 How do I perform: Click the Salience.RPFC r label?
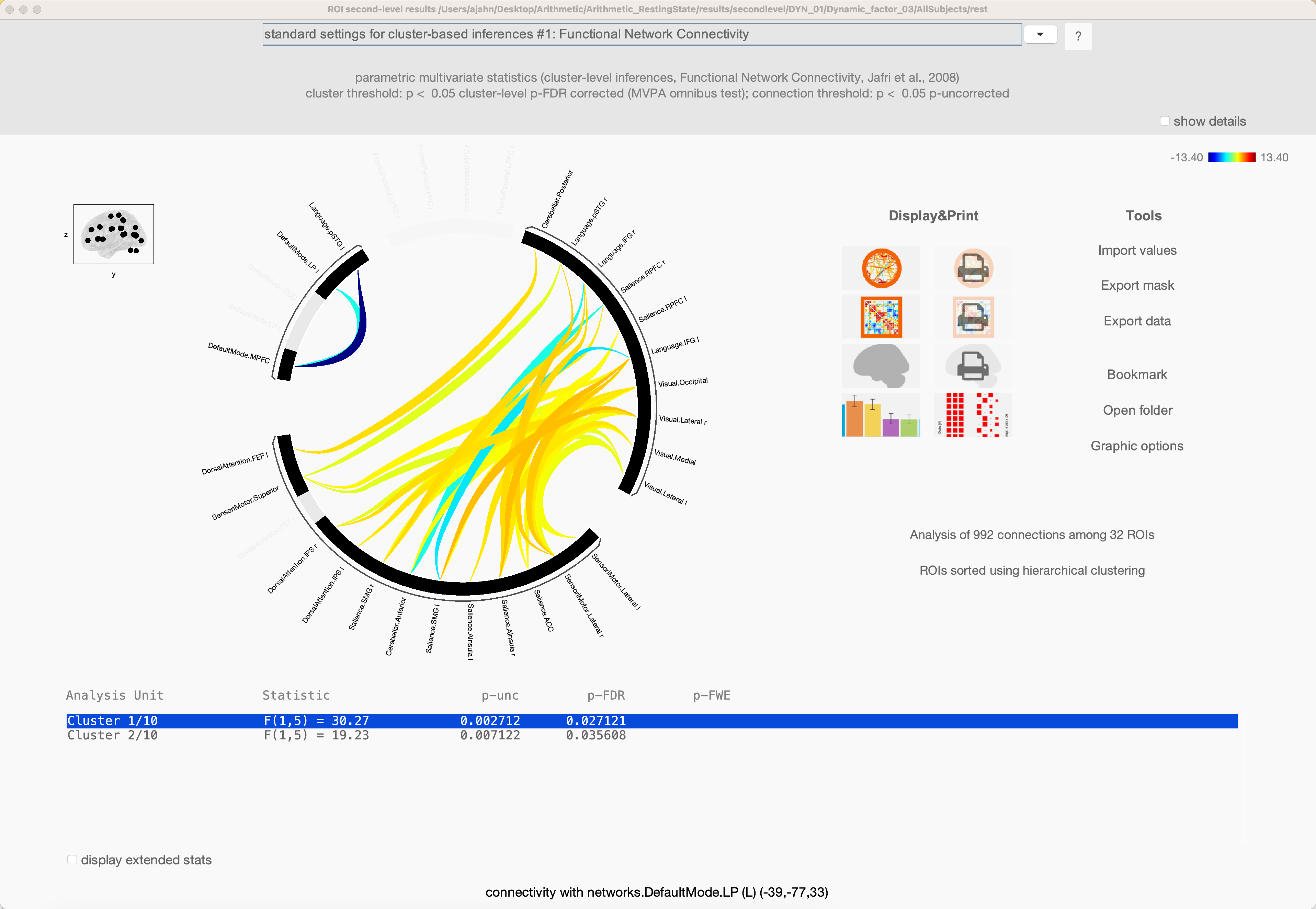click(643, 276)
